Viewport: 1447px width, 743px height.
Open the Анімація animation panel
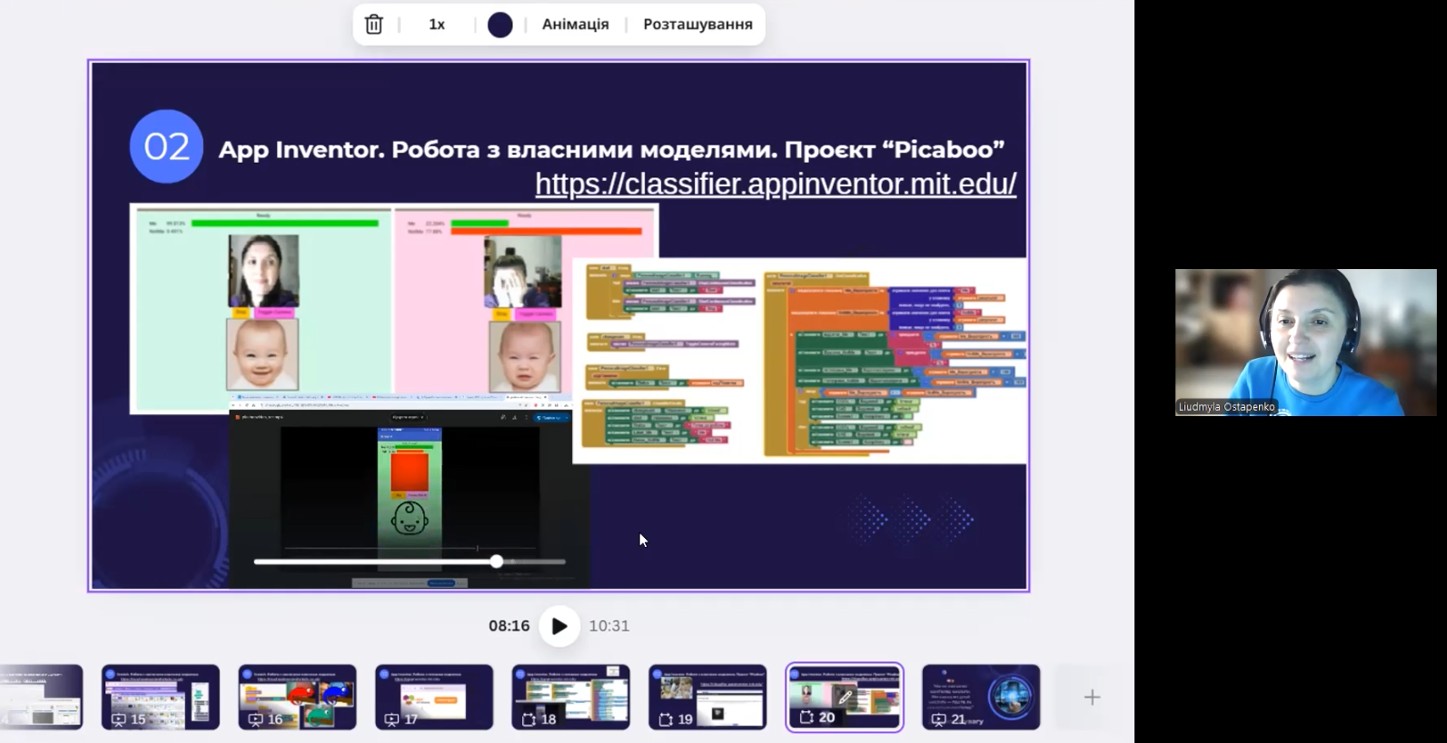pos(575,24)
